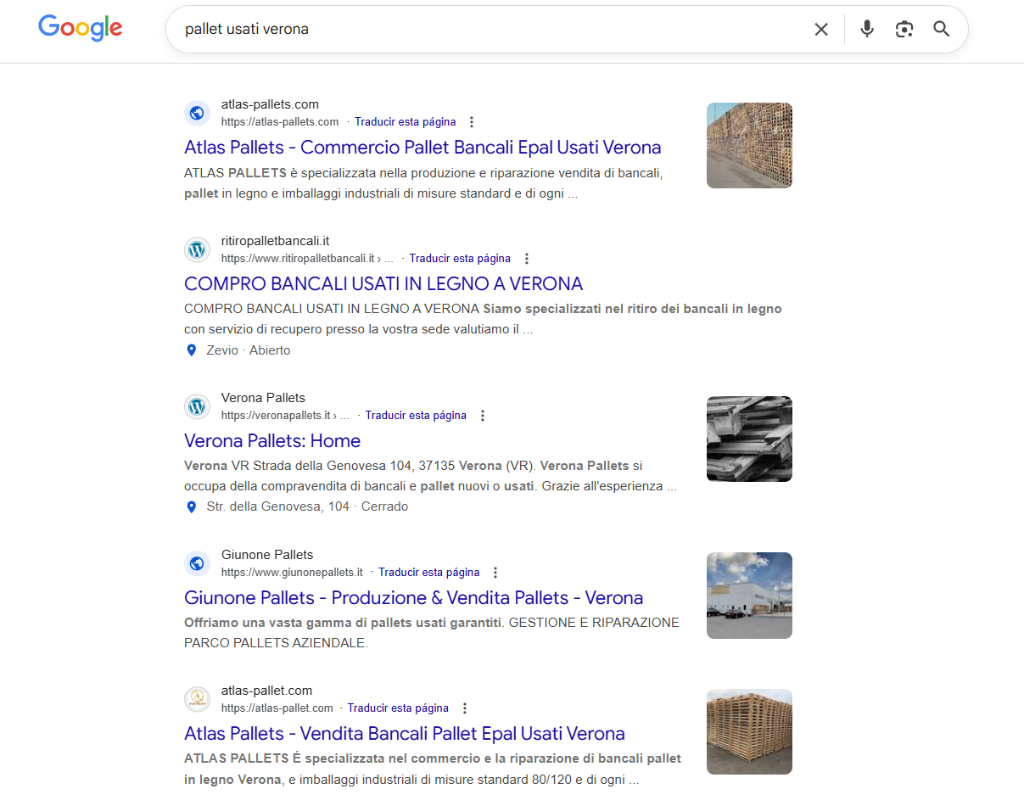This screenshot has width=1024, height=801.
Task: Click the WordPress favicon beside ritiropalletbancali.it
Action: [x=196, y=250]
